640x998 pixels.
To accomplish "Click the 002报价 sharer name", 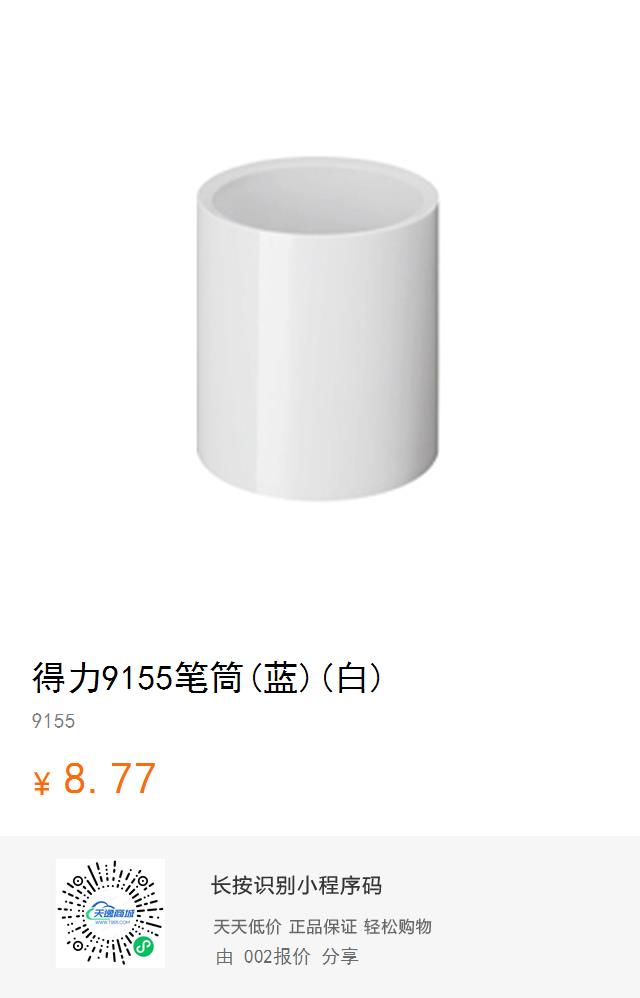I will pos(277,956).
